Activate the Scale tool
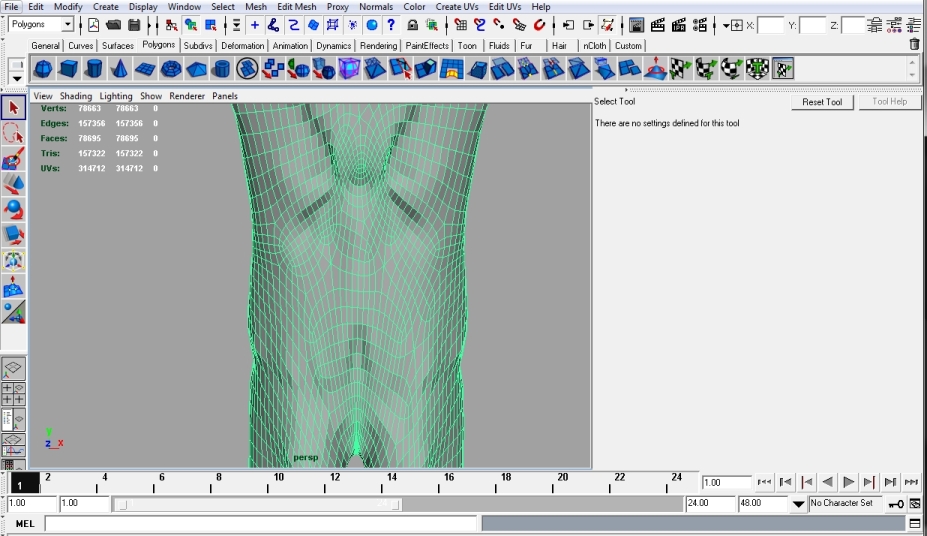Image resolution: width=927 pixels, height=536 pixels. tap(14, 235)
